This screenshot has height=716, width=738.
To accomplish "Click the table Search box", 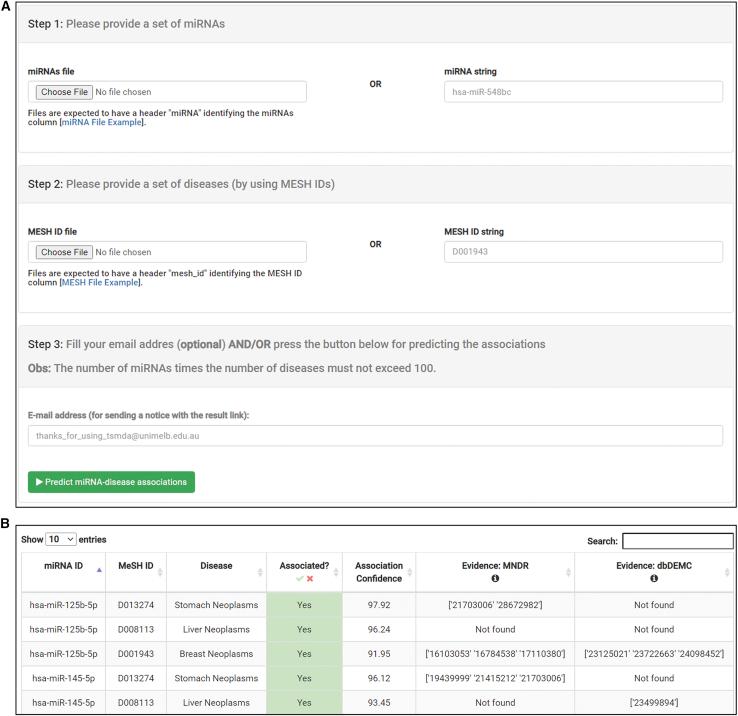I will (x=677, y=541).
